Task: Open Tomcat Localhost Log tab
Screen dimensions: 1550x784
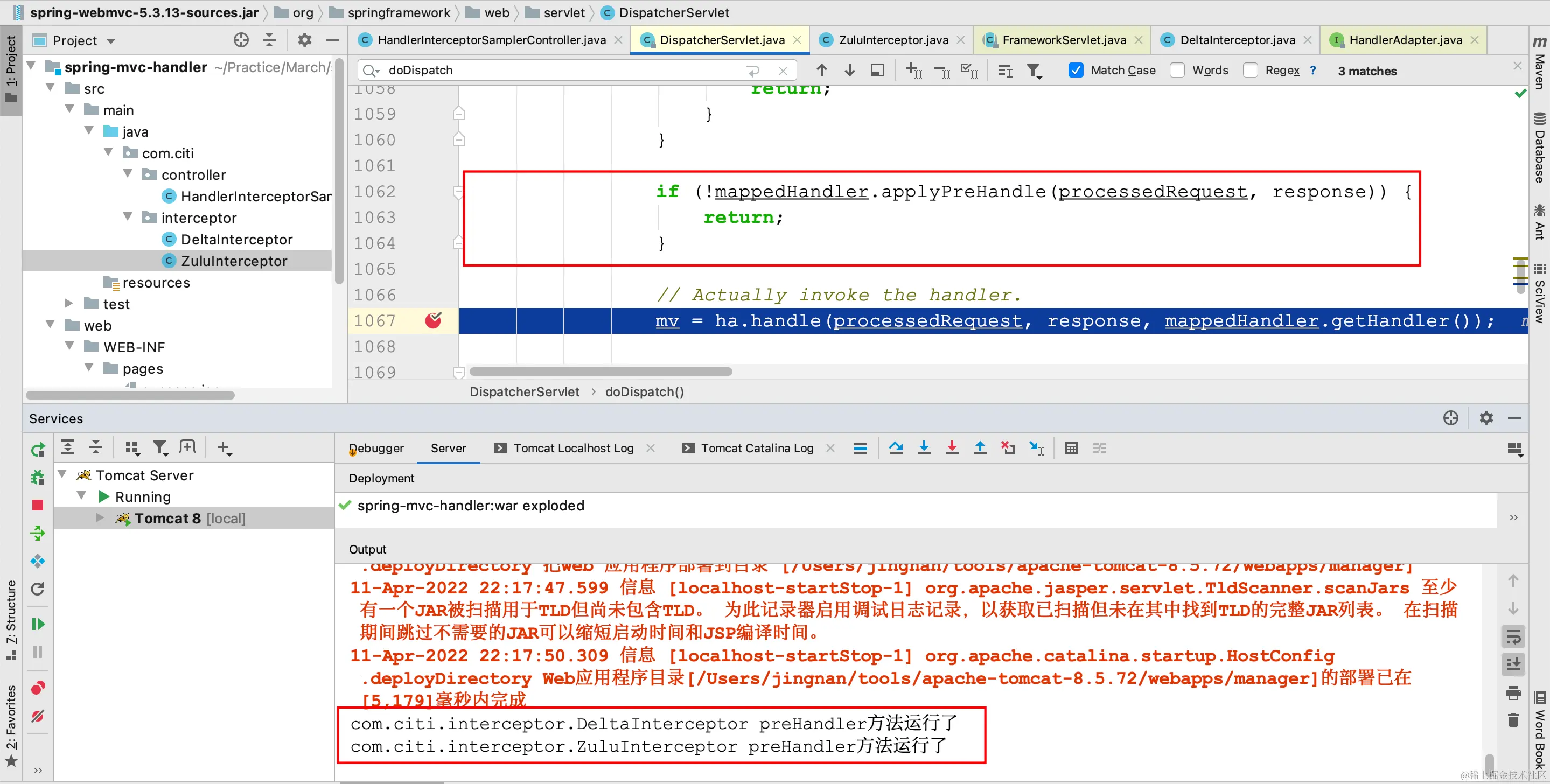Action: [574, 448]
